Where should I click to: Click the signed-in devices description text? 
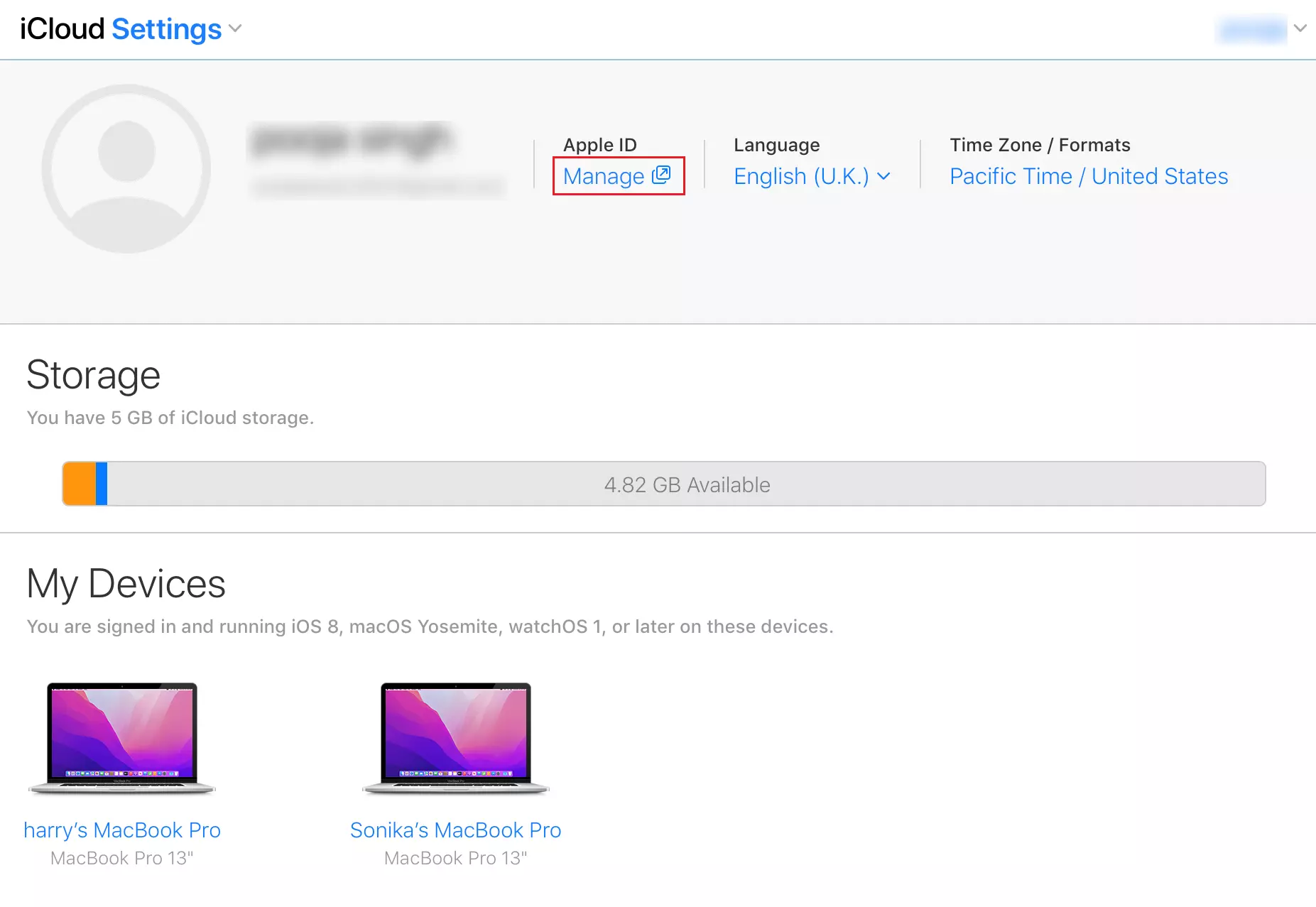[x=430, y=626]
